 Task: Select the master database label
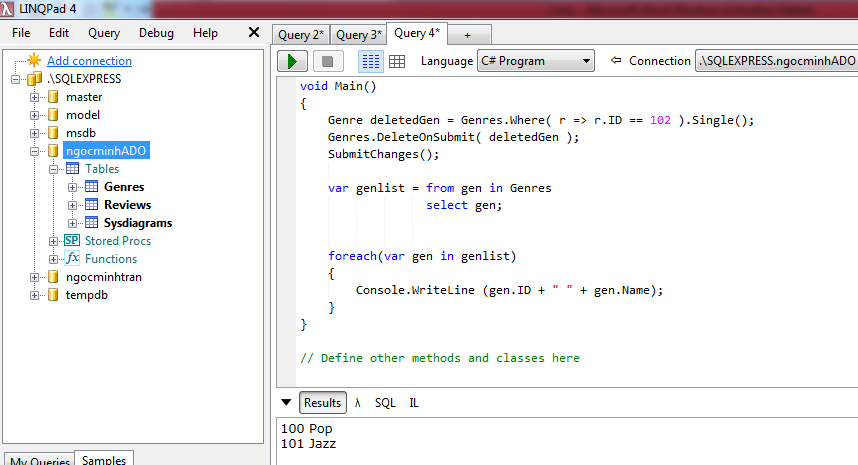[84, 97]
